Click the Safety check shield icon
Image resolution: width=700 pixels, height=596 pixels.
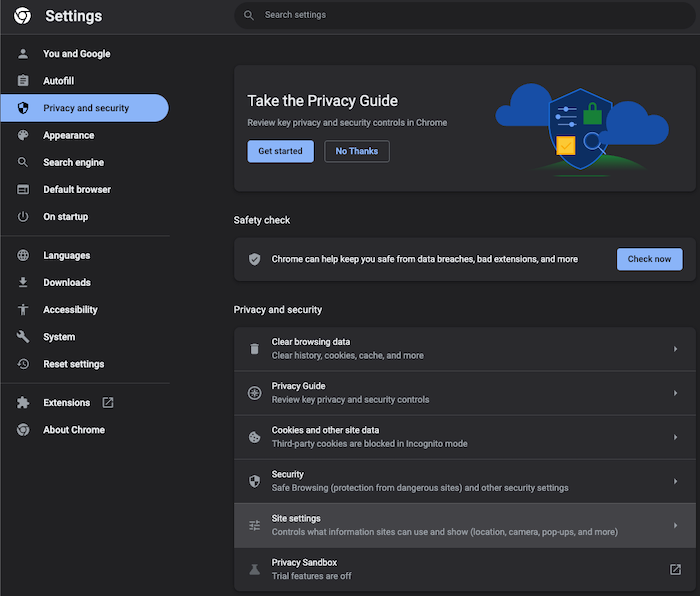pyautogui.click(x=254, y=259)
